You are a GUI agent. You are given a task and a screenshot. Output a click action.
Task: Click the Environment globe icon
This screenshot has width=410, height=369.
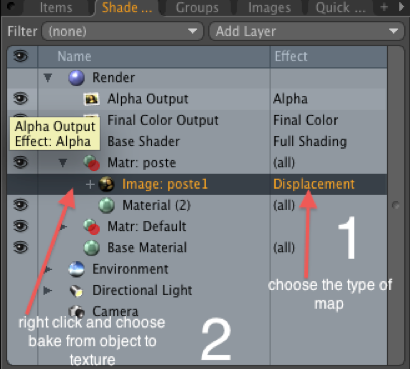(x=76, y=269)
